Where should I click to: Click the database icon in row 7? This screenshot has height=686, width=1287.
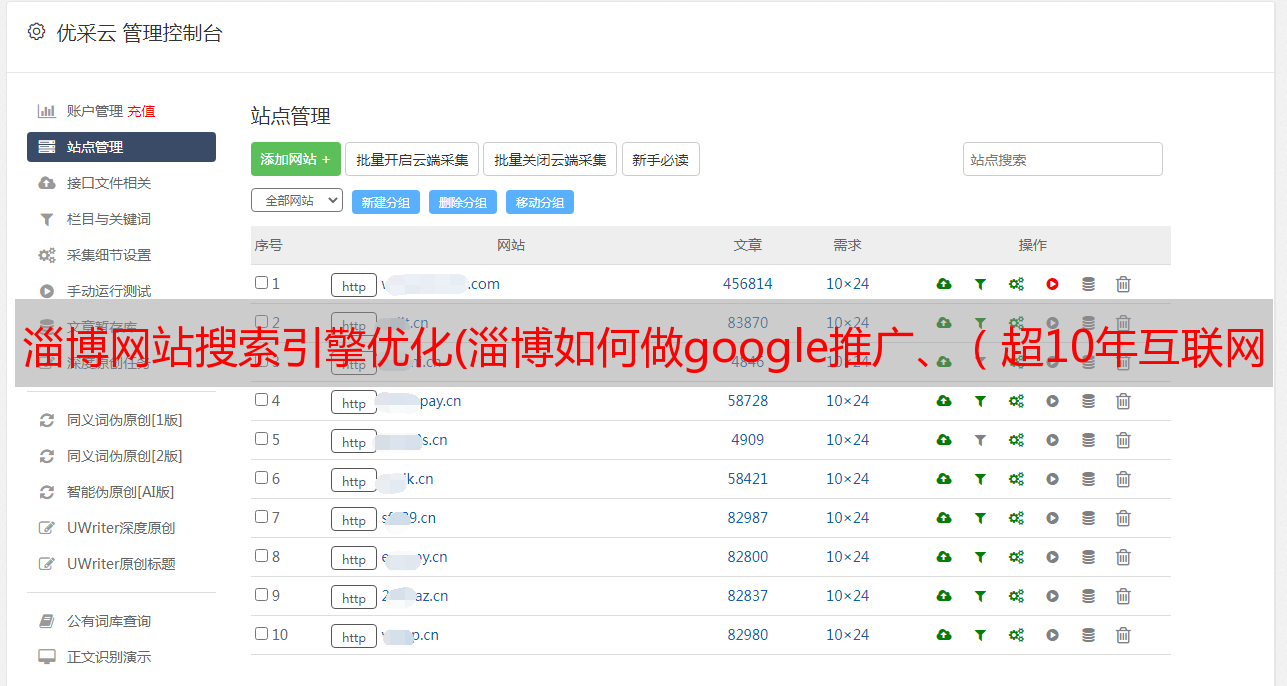click(1088, 518)
